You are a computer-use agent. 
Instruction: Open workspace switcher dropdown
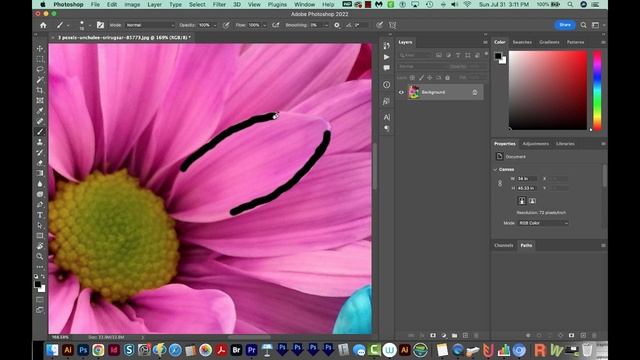click(x=597, y=25)
